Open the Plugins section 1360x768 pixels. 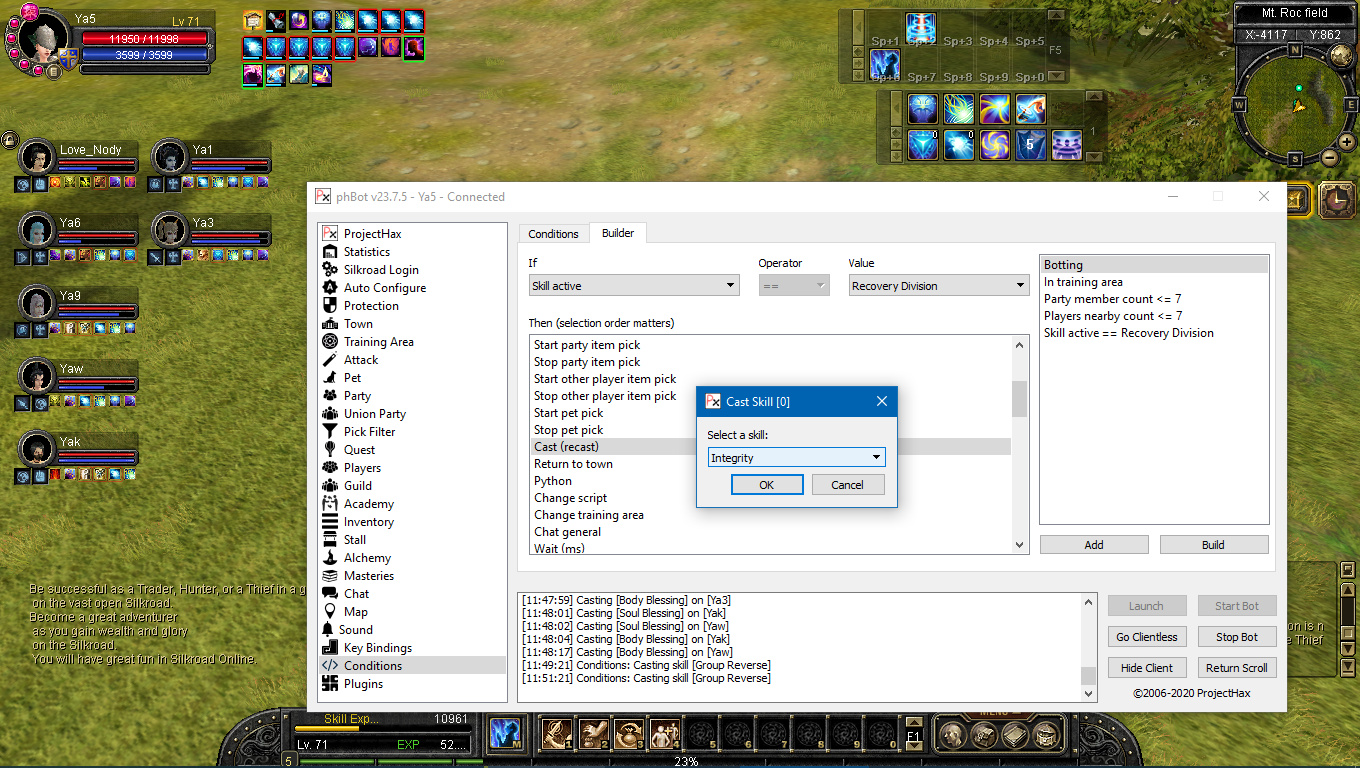coord(363,684)
